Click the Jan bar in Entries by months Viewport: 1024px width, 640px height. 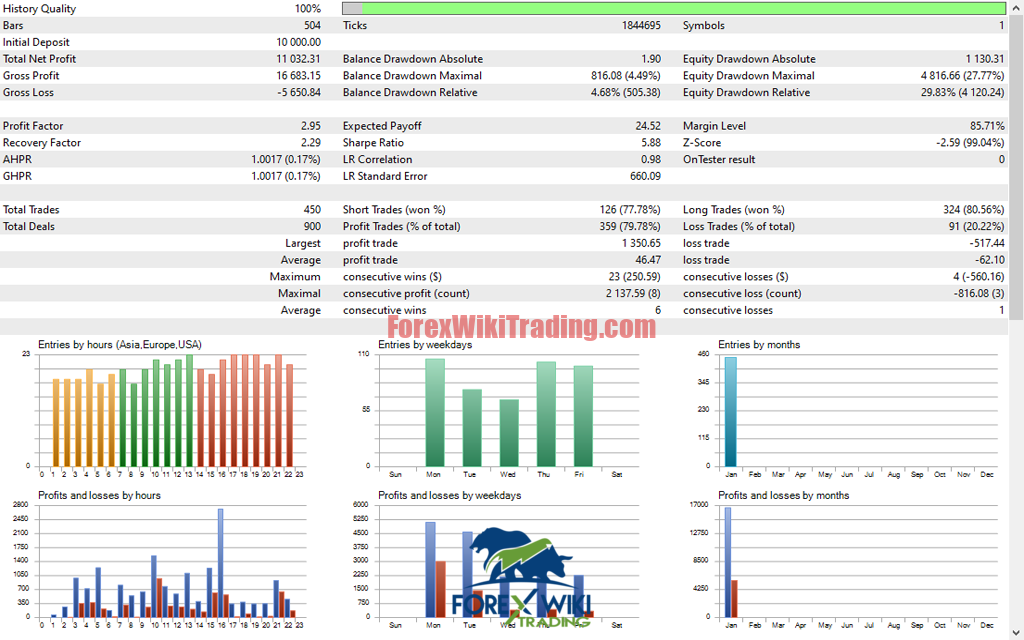pos(731,411)
